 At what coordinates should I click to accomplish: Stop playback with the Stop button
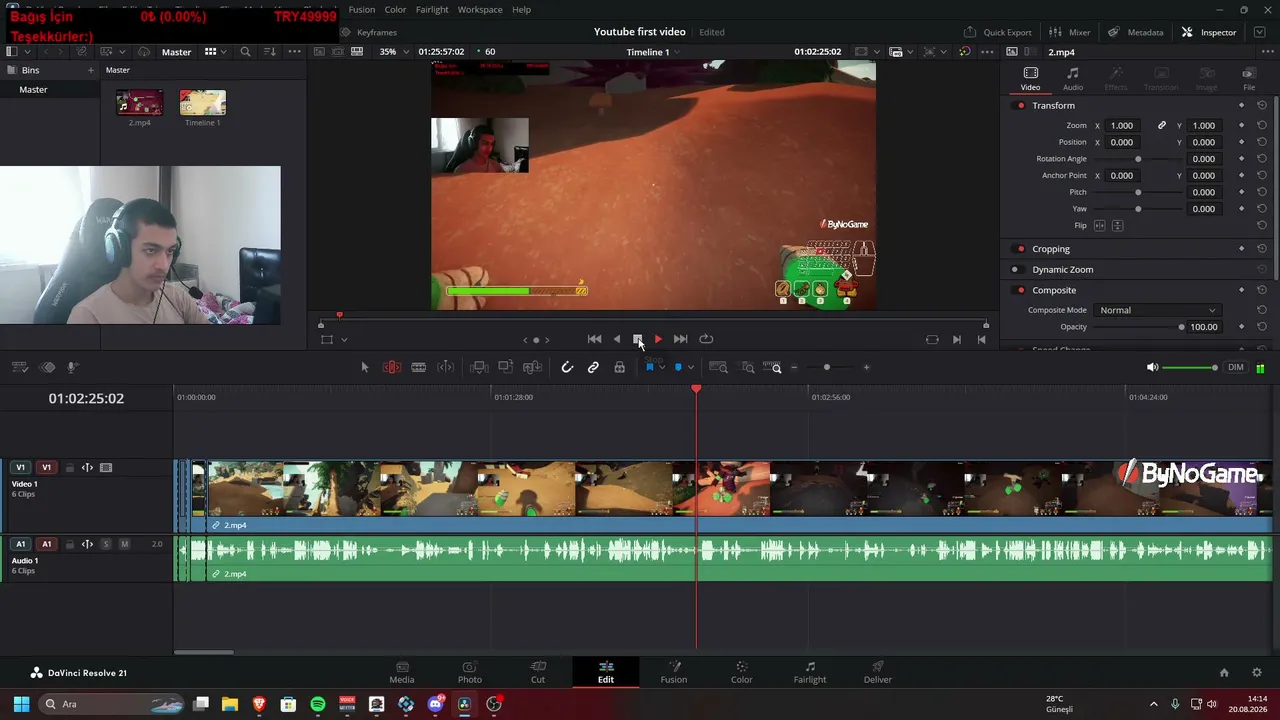click(637, 340)
